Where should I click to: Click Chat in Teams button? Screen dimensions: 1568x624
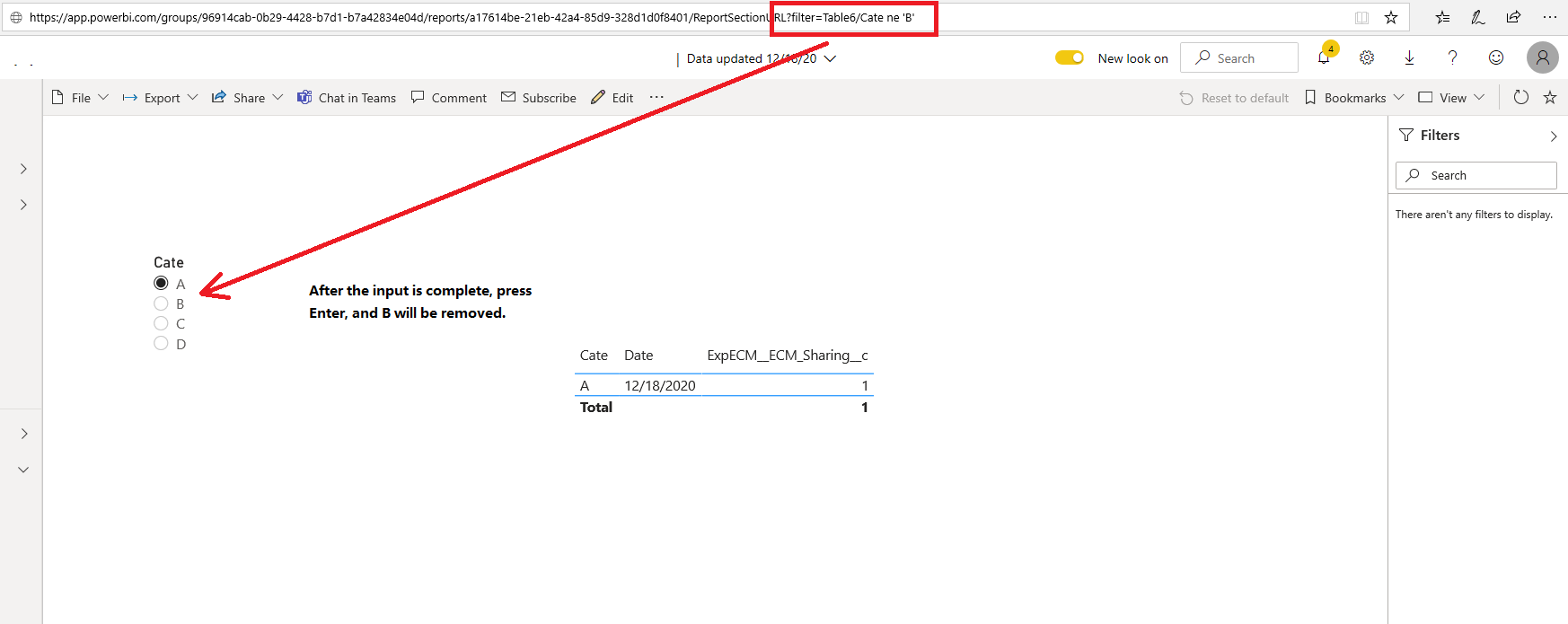(x=347, y=97)
